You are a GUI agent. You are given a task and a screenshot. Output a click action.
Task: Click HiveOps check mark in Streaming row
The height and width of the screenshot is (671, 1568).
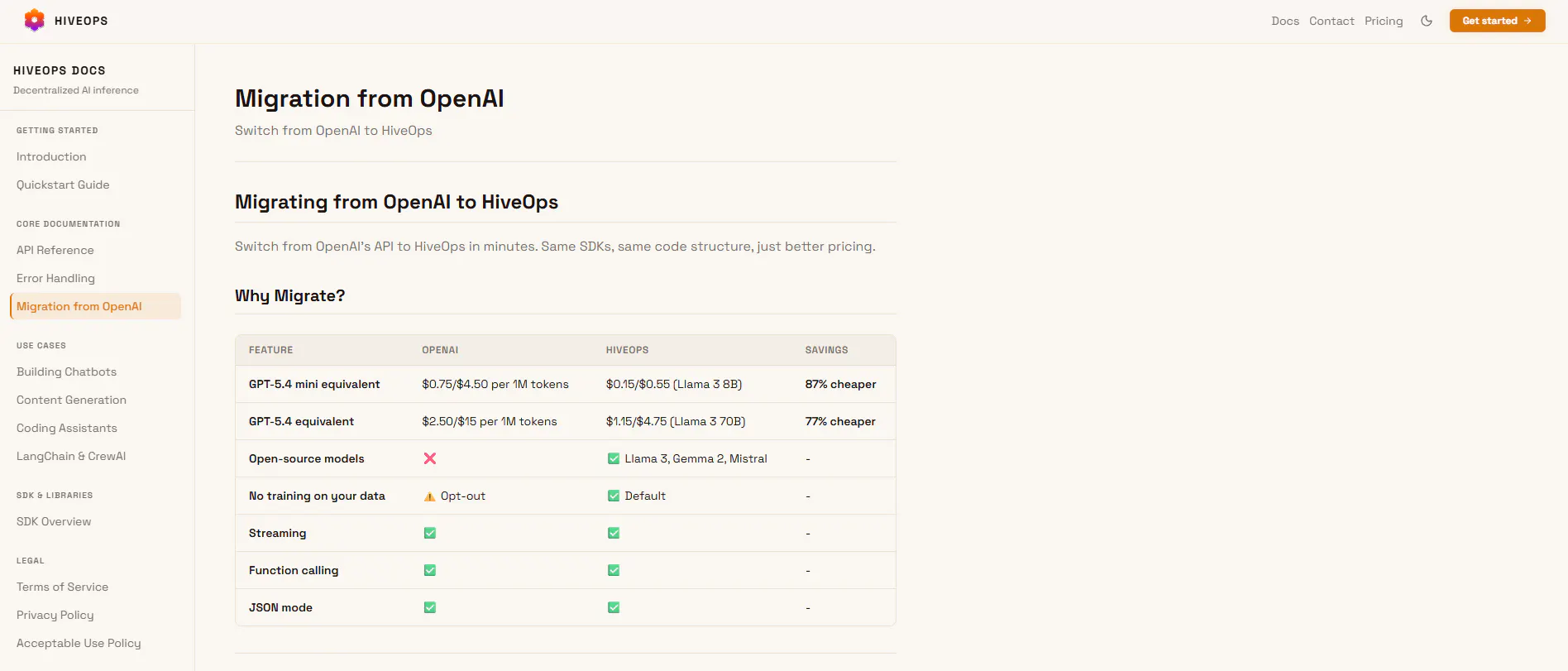click(614, 533)
